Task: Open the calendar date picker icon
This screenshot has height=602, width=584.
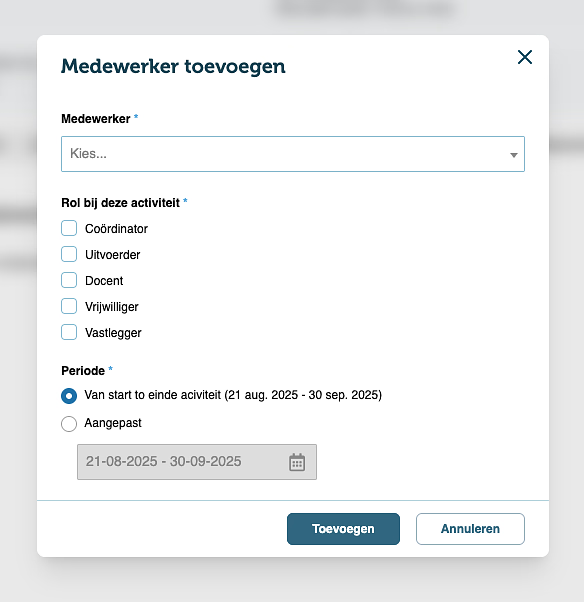Action: click(x=297, y=462)
